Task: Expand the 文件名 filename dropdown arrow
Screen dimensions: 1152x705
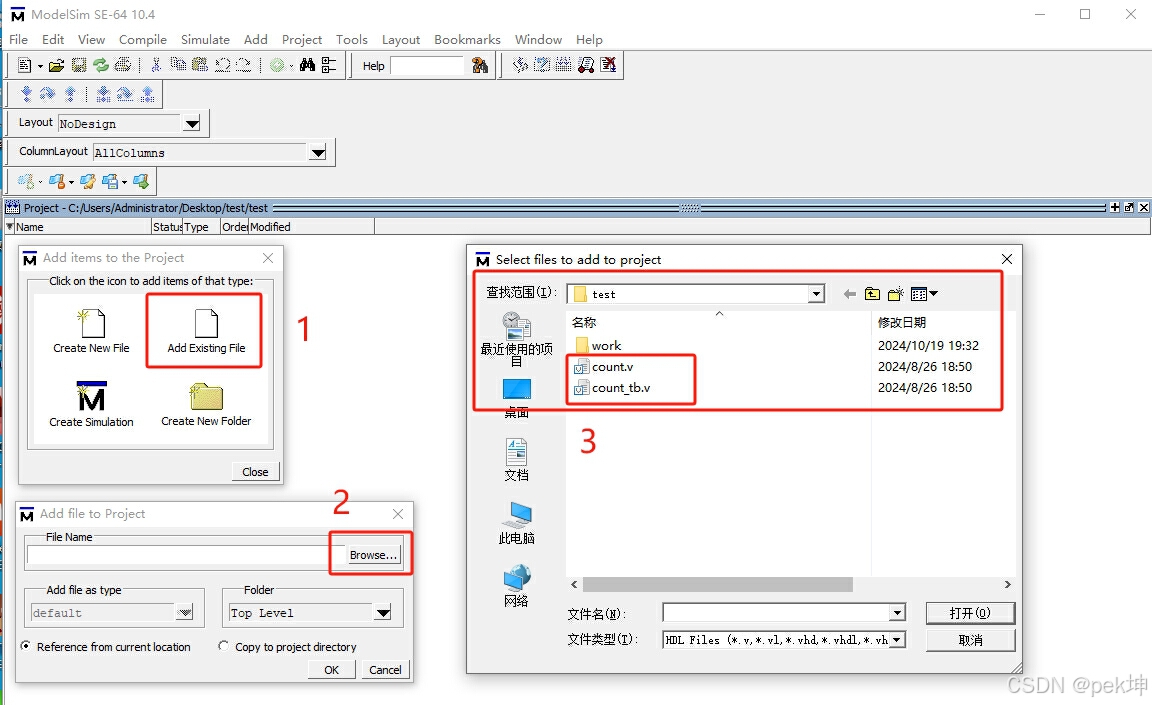Action: coord(897,612)
